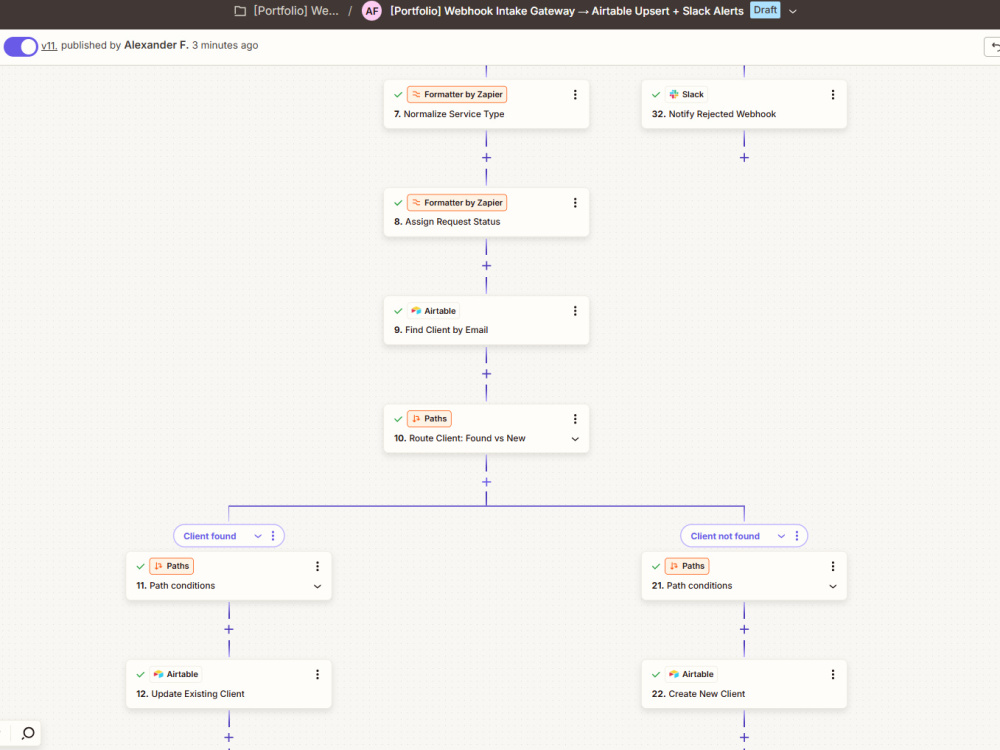Add step below Assign Request Status
This screenshot has height=750, width=1000.
(x=486, y=266)
